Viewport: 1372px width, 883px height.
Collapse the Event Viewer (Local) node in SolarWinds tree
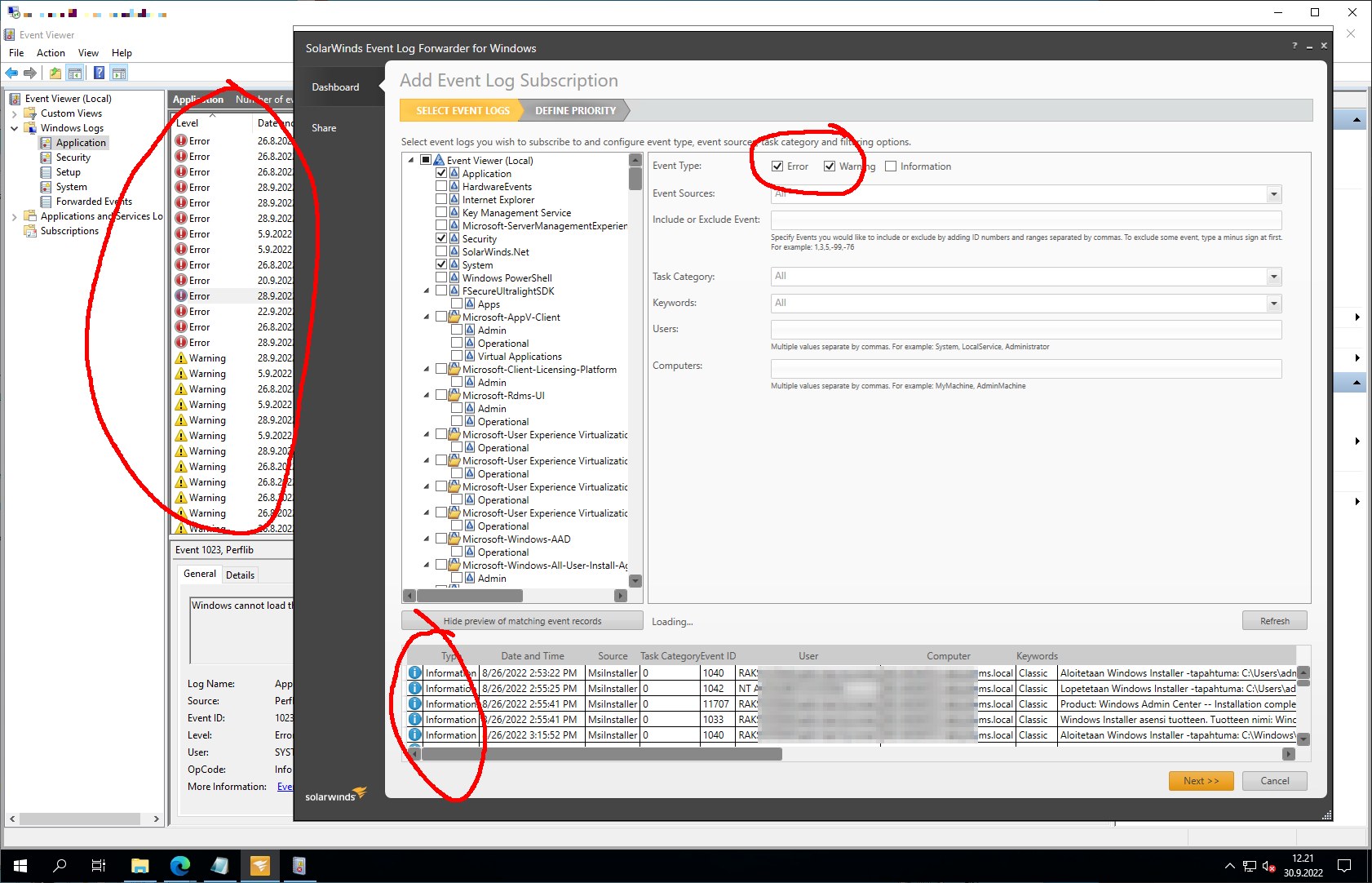pos(411,161)
